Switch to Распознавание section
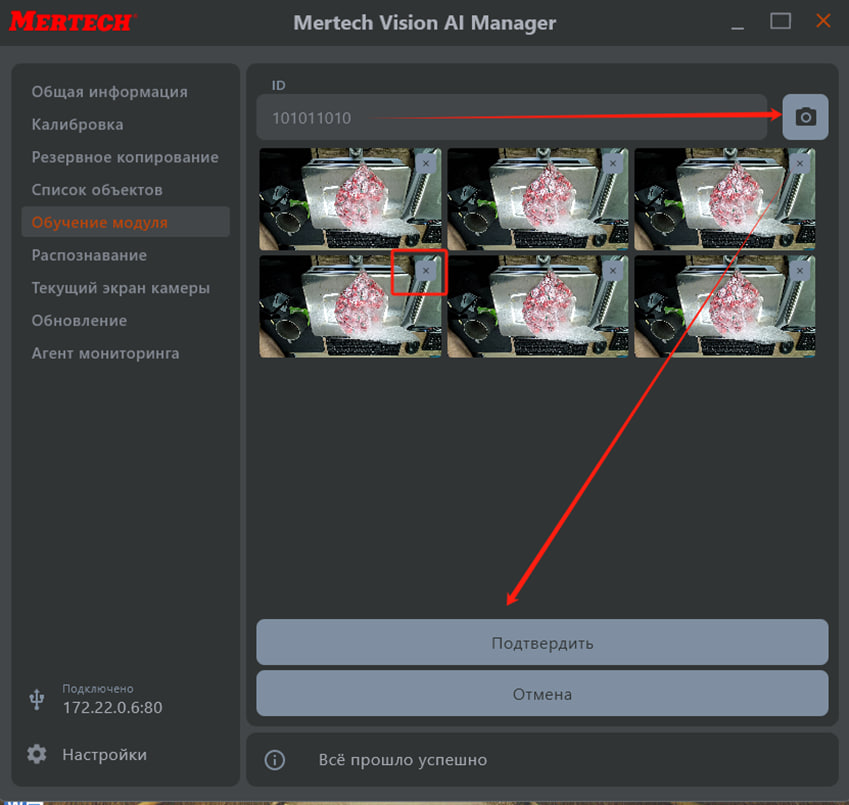849x805 pixels. click(x=89, y=255)
